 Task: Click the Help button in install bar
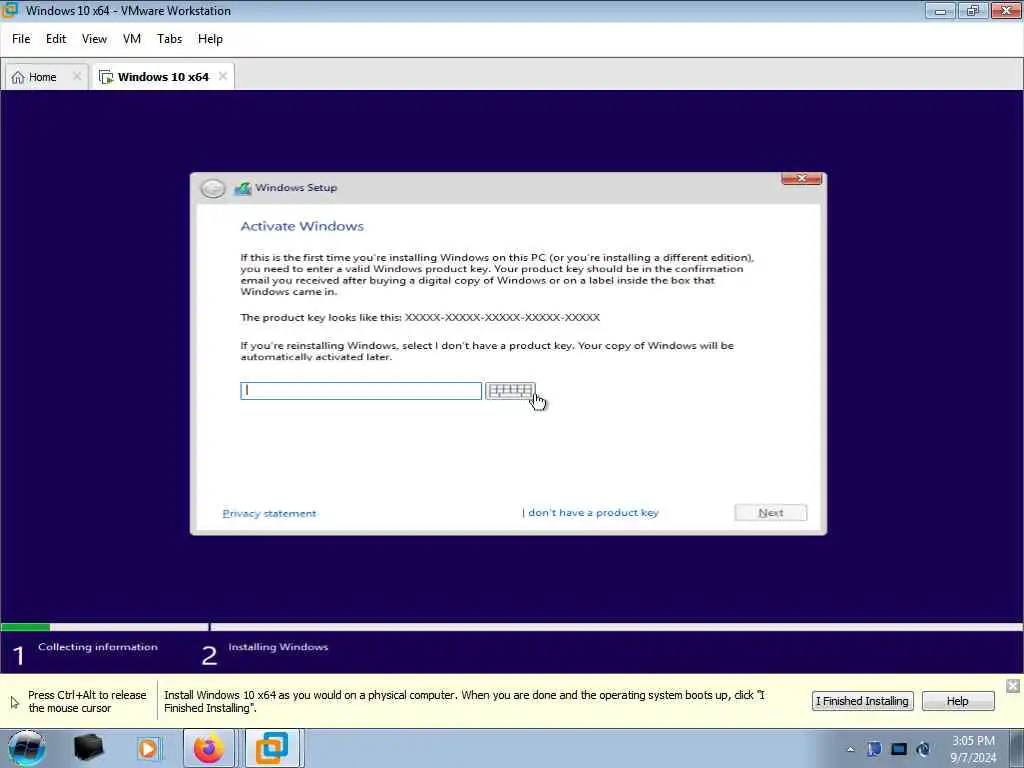click(x=957, y=701)
